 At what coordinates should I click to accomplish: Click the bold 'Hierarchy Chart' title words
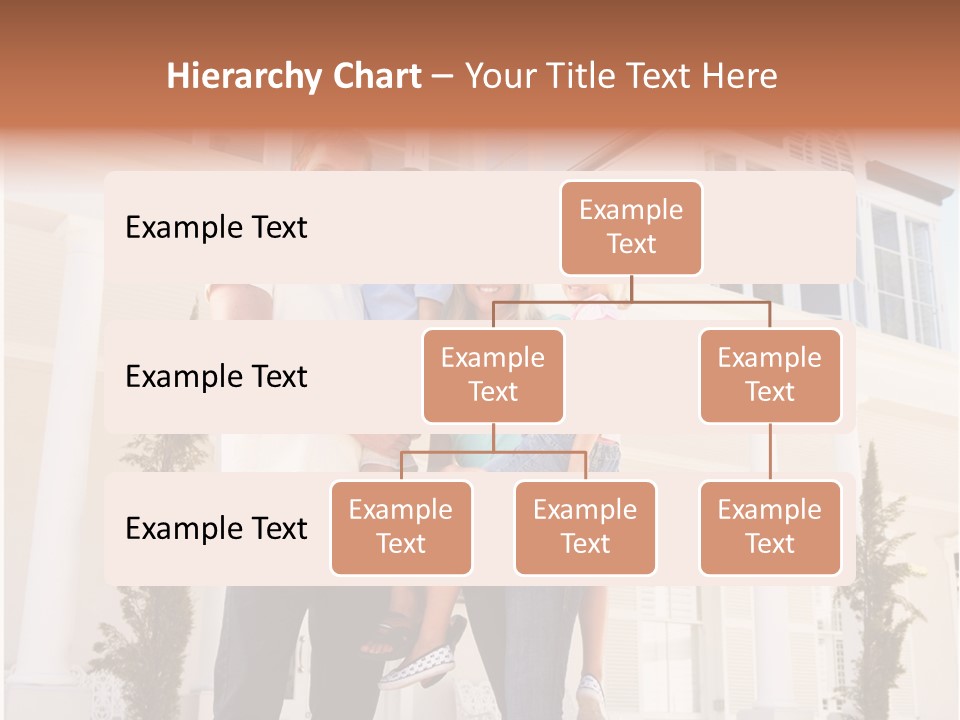pyautogui.click(x=294, y=76)
